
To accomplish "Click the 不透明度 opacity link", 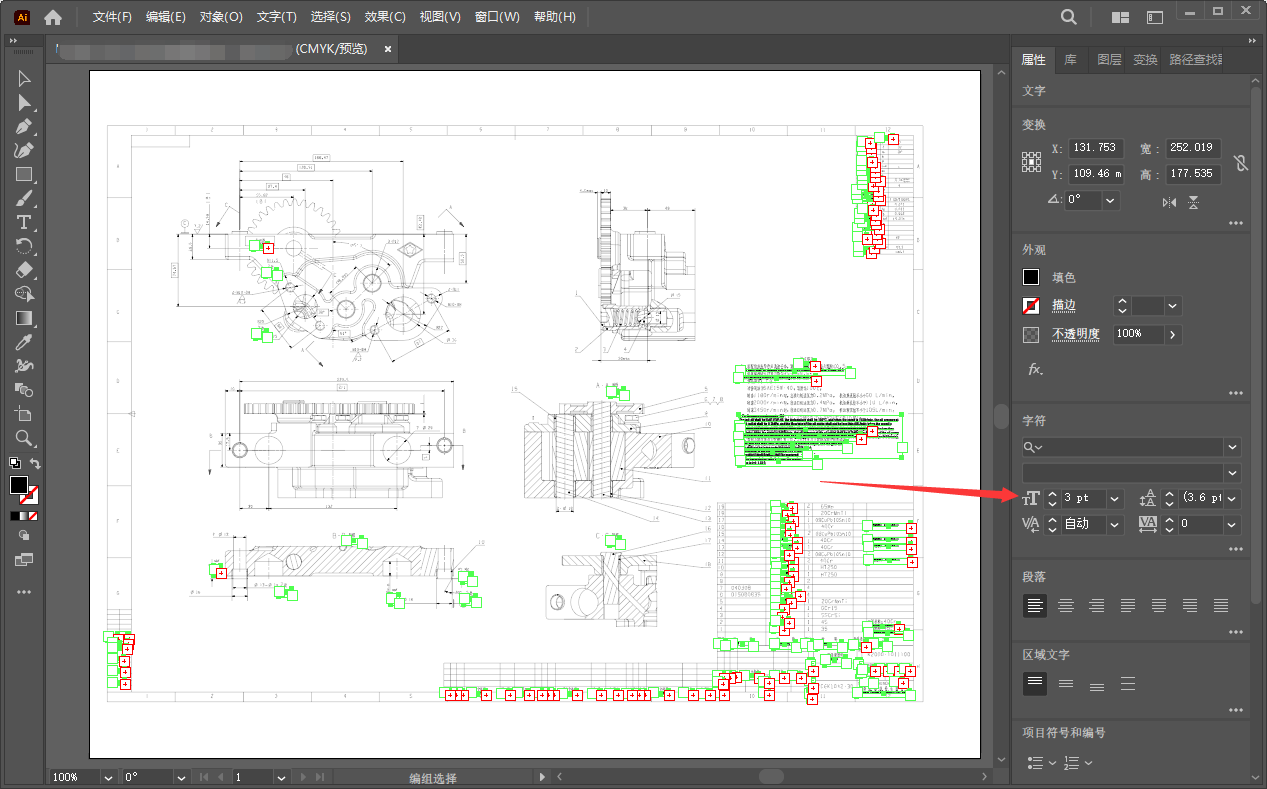I will pyautogui.click(x=1075, y=334).
